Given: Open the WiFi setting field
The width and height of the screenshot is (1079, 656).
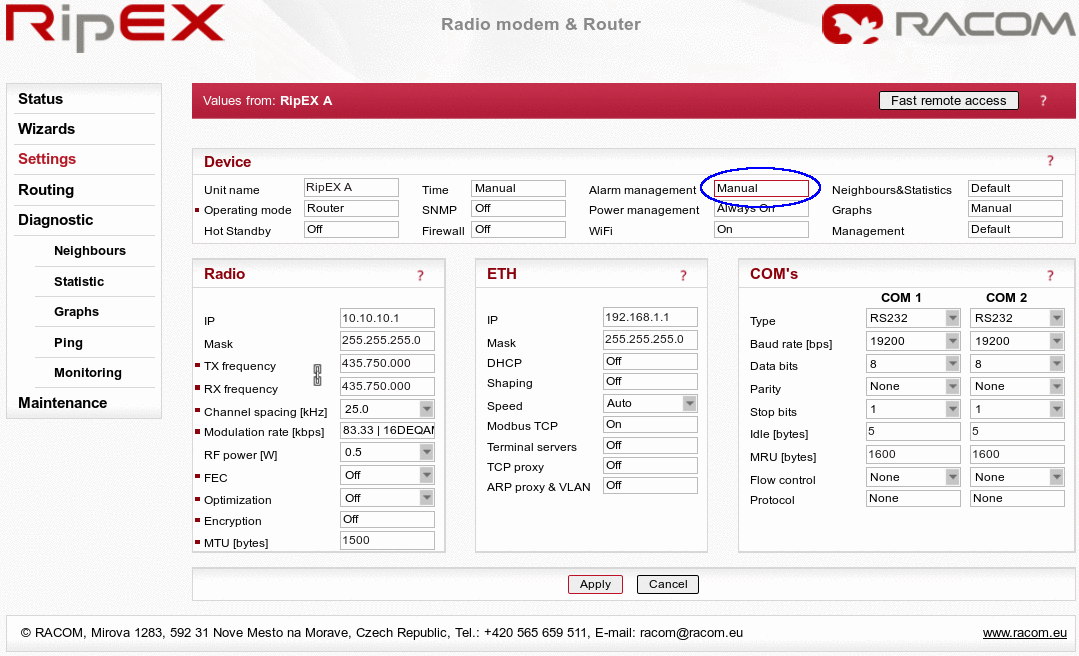Looking at the screenshot, I should coord(761,229).
